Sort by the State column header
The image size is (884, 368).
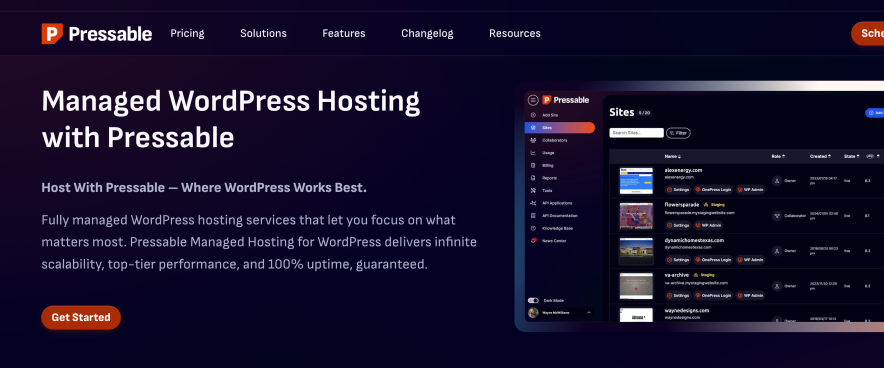point(851,156)
